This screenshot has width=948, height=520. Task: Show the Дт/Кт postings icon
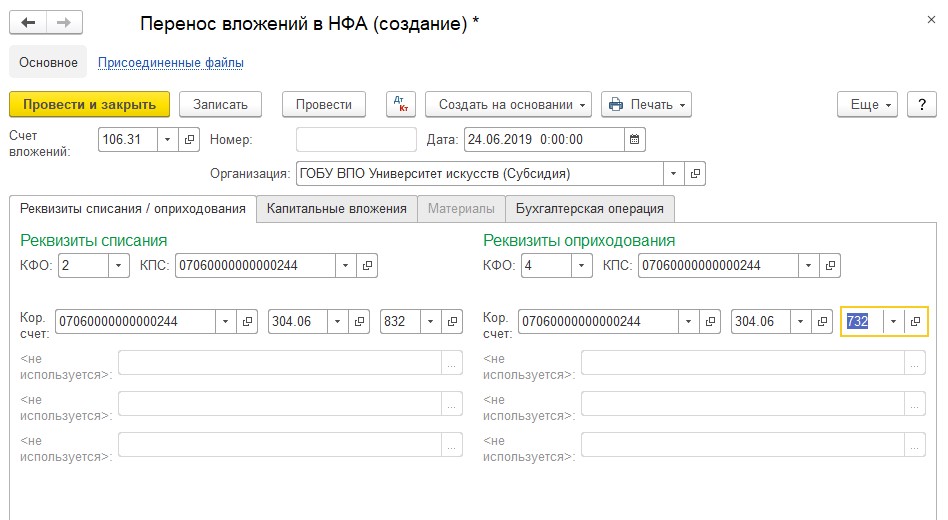[401, 105]
